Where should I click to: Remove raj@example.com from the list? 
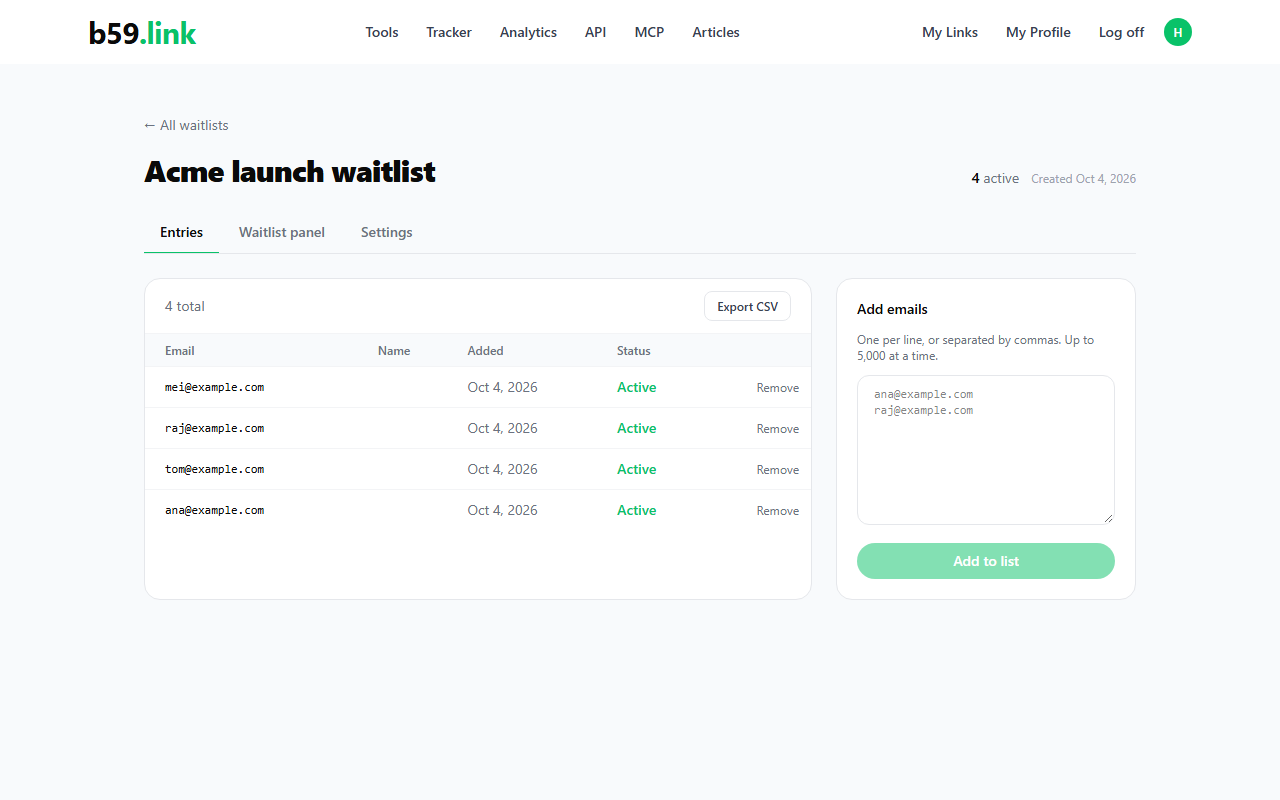point(778,429)
